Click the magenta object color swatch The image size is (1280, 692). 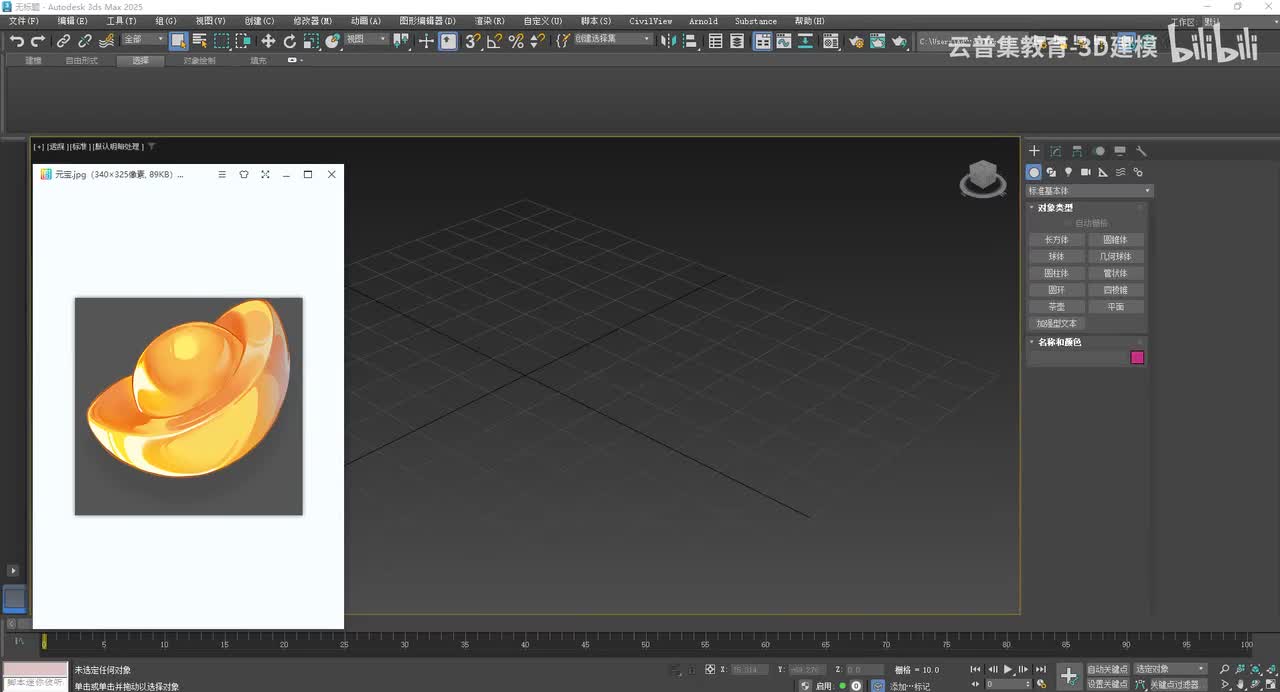tap(1137, 357)
